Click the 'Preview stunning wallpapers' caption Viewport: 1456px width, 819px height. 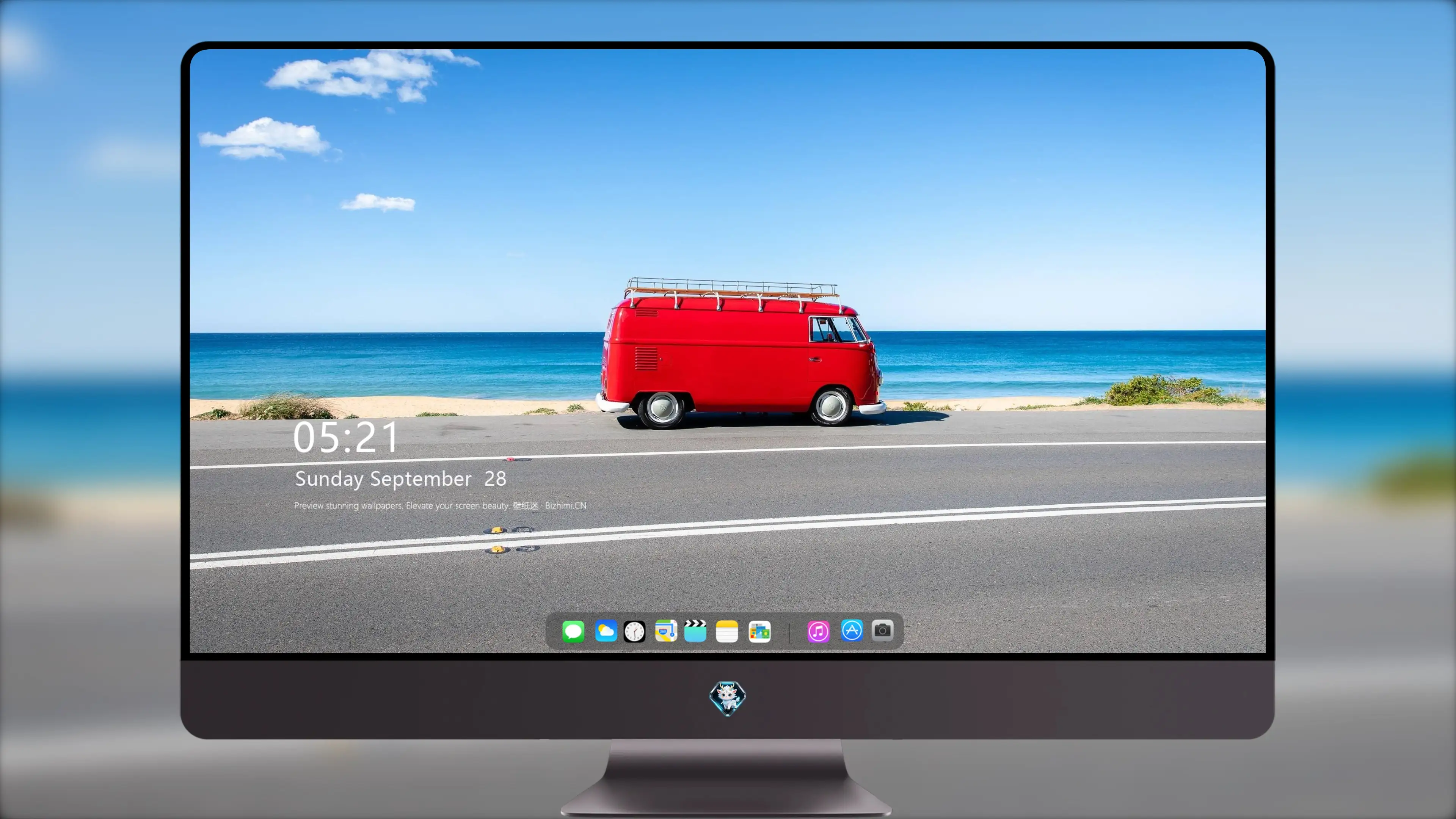[x=440, y=505]
